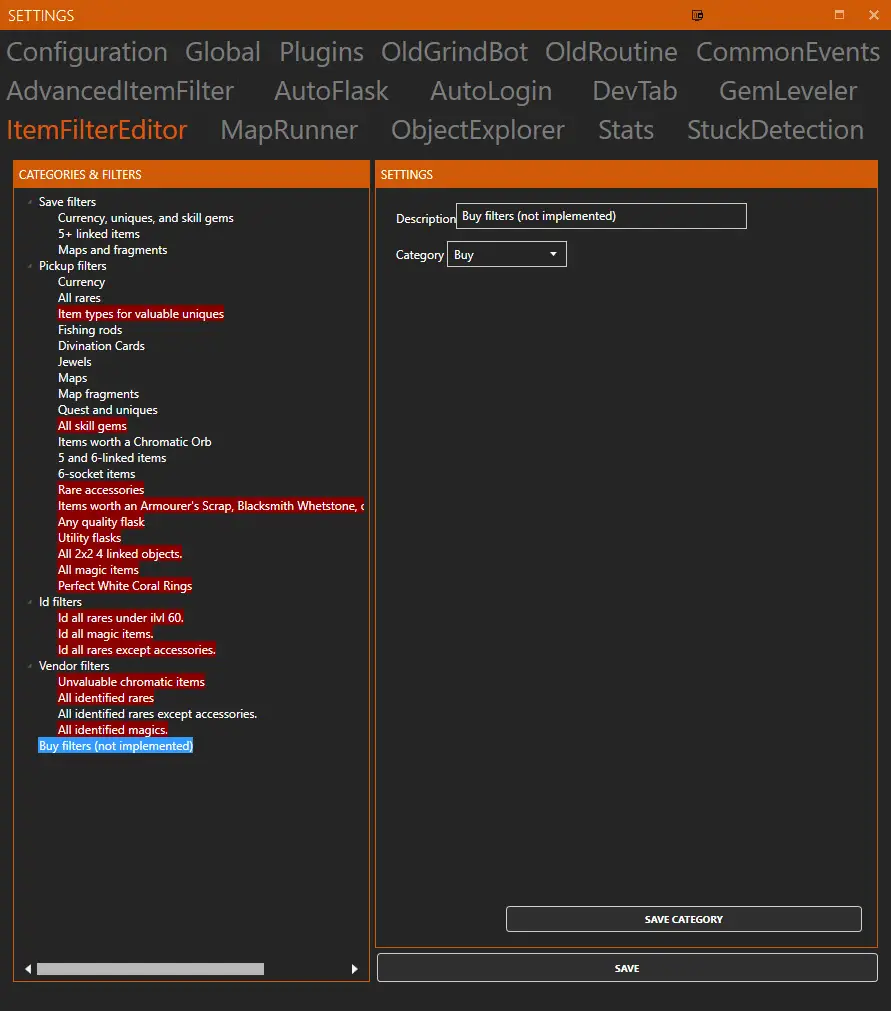Select the Perfect White Coral Rings filter
Image resolution: width=891 pixels, height=1011 pixels.
[125, 586]
